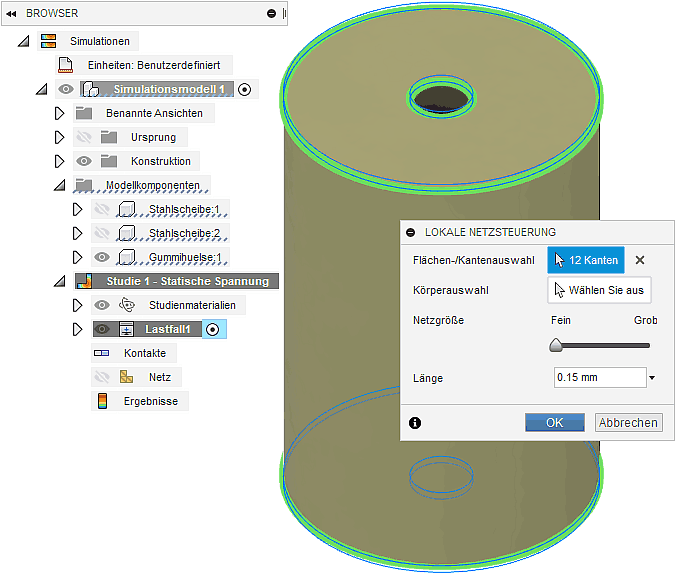676x574 pixels.
Task: Click the Kontakte icon in browser tree
Action: pos(101,353)
